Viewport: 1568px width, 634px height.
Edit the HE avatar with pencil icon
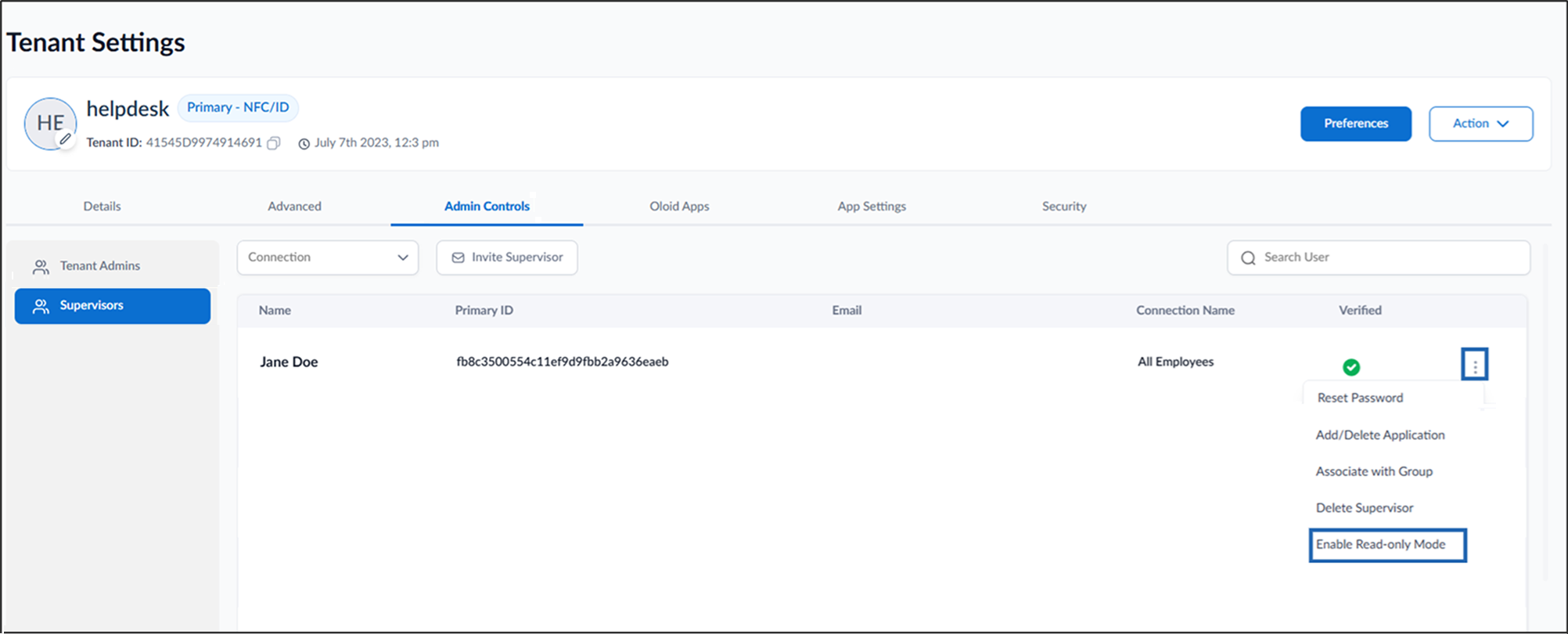click(x=66, y=139)
